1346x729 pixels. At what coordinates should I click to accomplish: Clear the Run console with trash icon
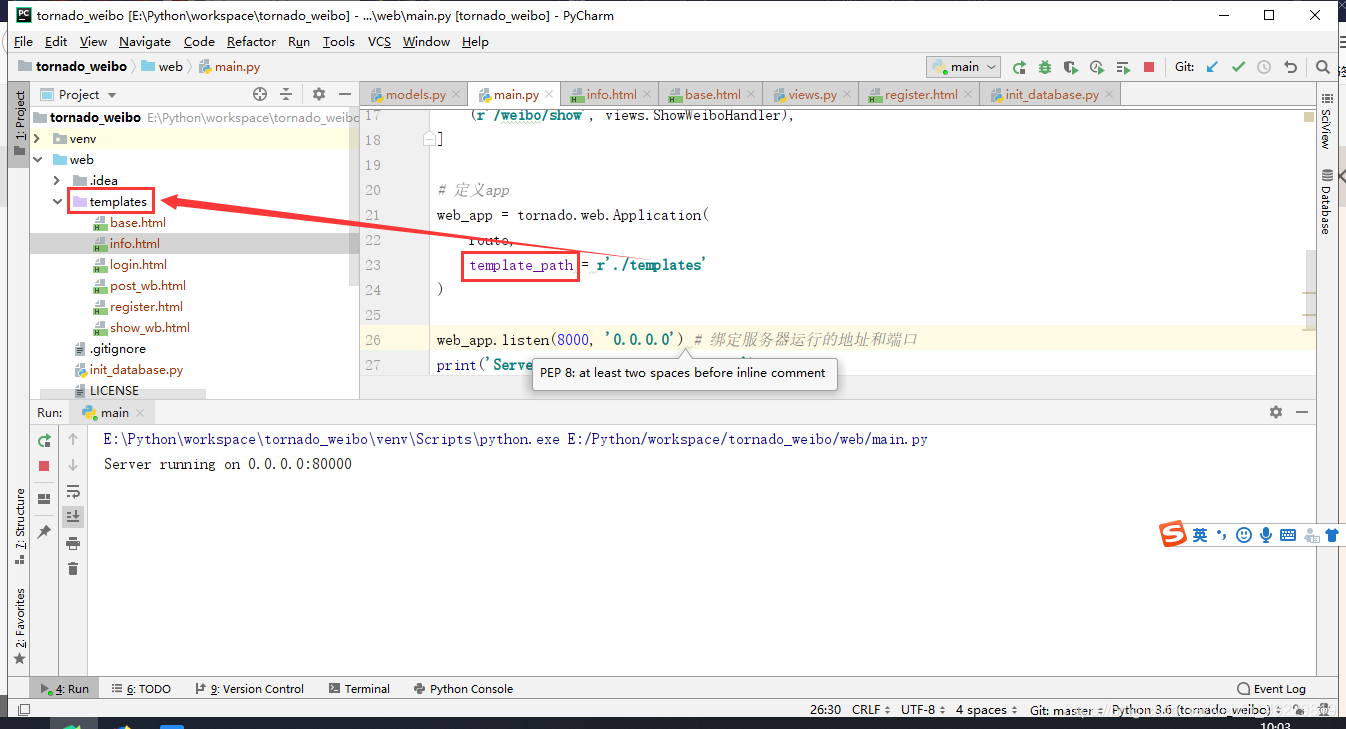(x=73, y=569)
